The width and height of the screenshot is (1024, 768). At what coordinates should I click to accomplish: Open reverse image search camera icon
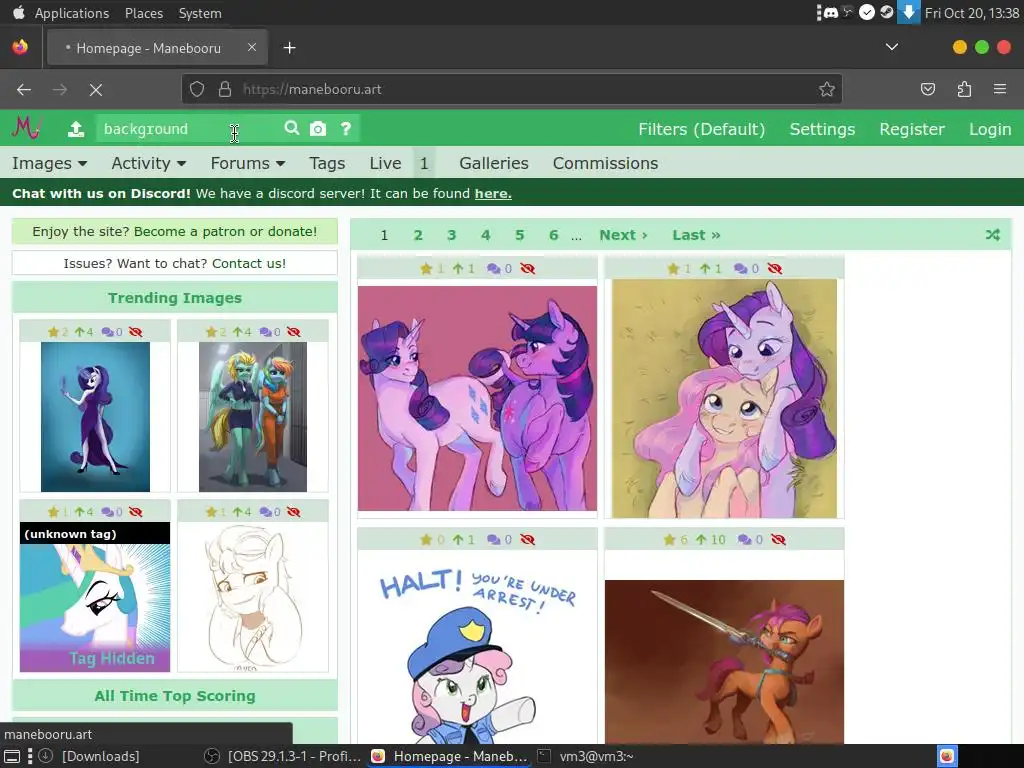[318, 129]
